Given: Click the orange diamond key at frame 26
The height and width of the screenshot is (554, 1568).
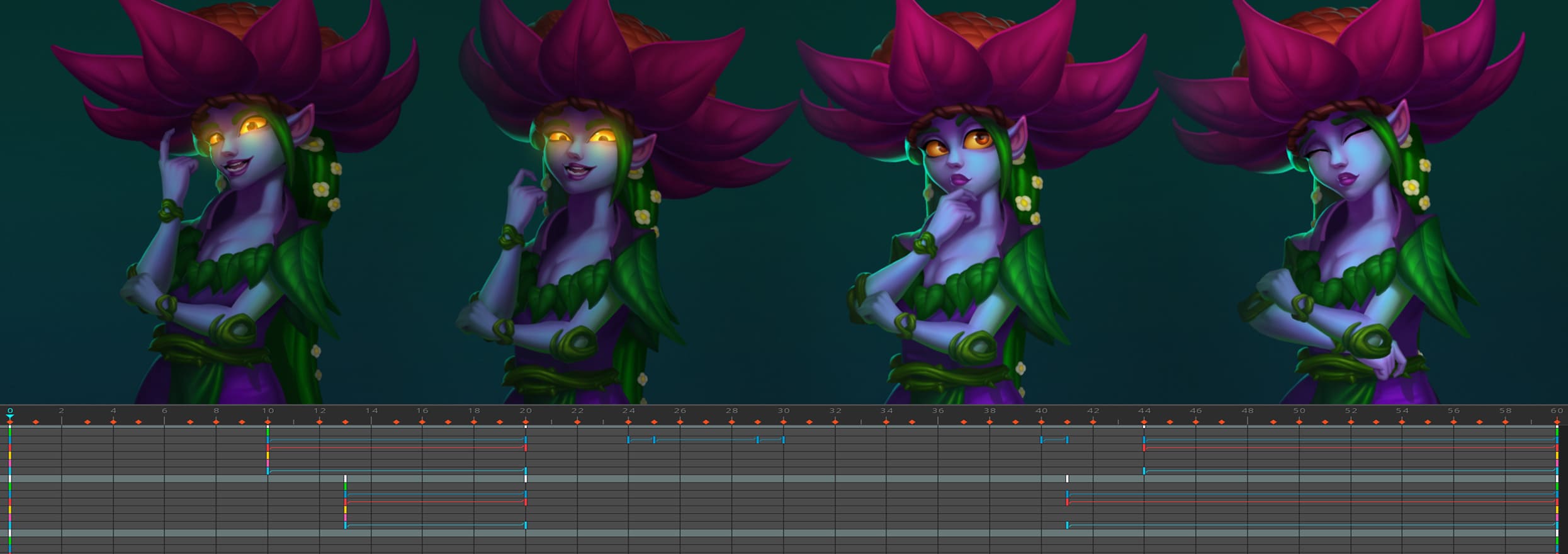Looking at the screenshot, I should pos(680,422).
